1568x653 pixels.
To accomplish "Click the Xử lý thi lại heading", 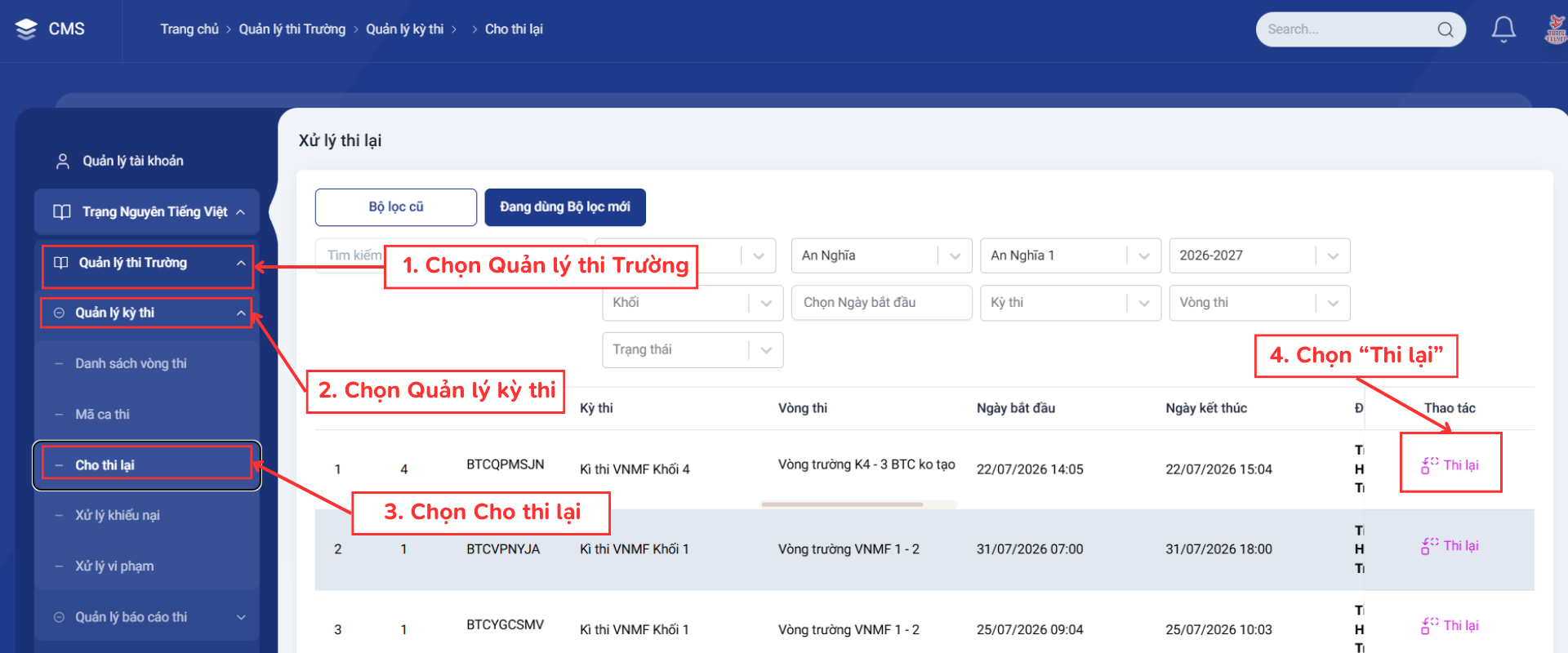I will click(340, 140).
